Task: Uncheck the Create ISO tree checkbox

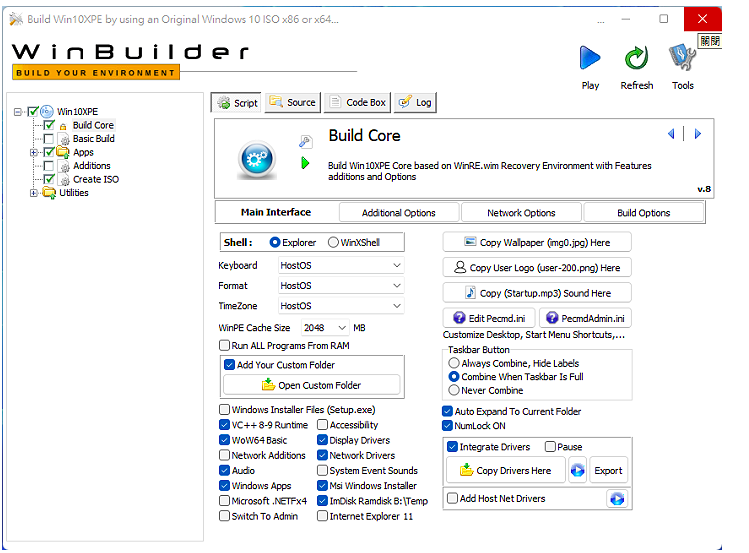Action: coord(49,180)
